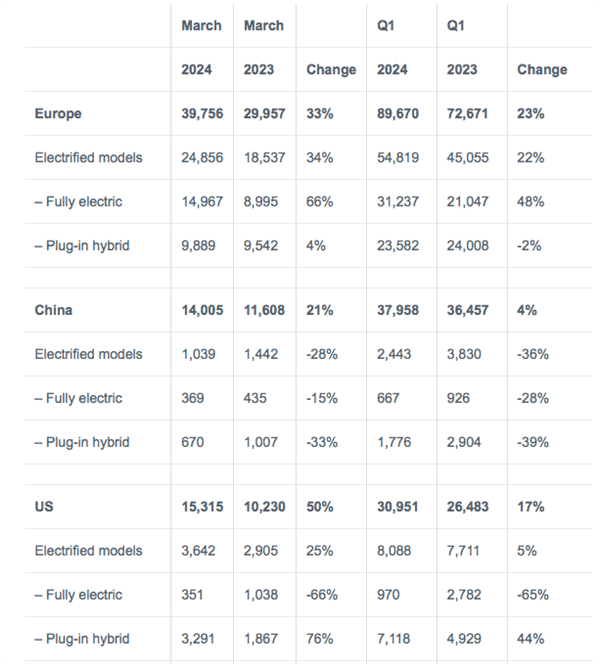Select the 76% change cell
600x664 pixels.
click(320, 639)
